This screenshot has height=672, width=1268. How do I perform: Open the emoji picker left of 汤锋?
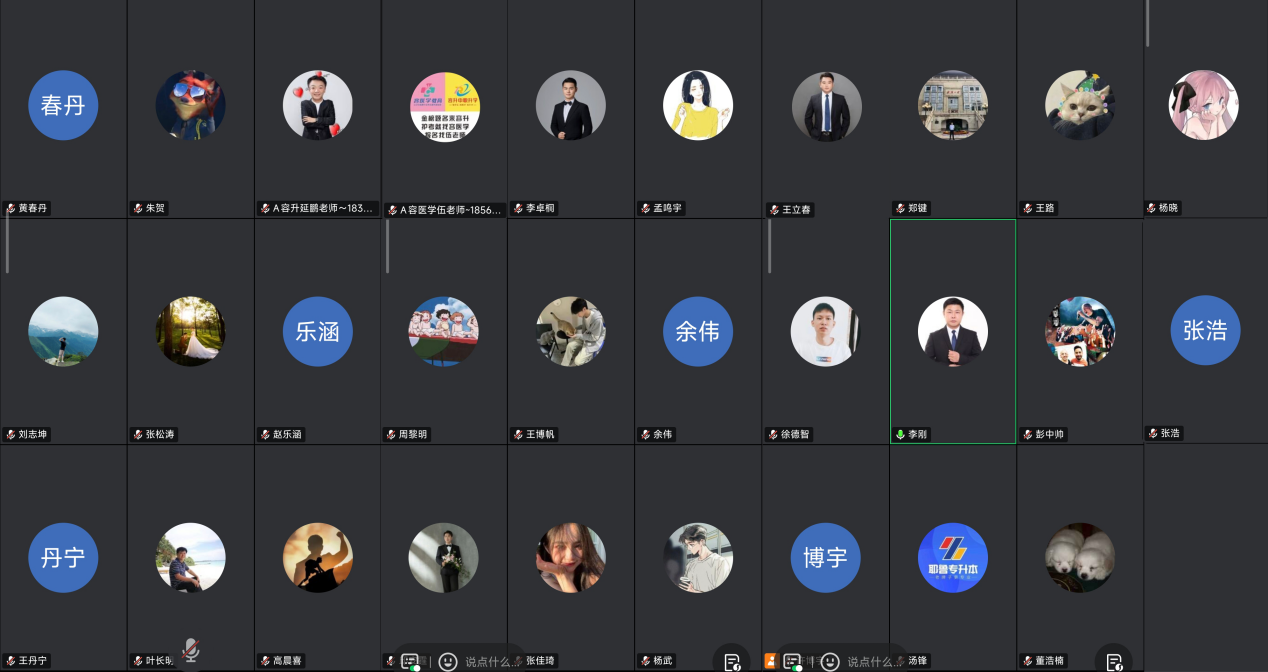(829, 661)
